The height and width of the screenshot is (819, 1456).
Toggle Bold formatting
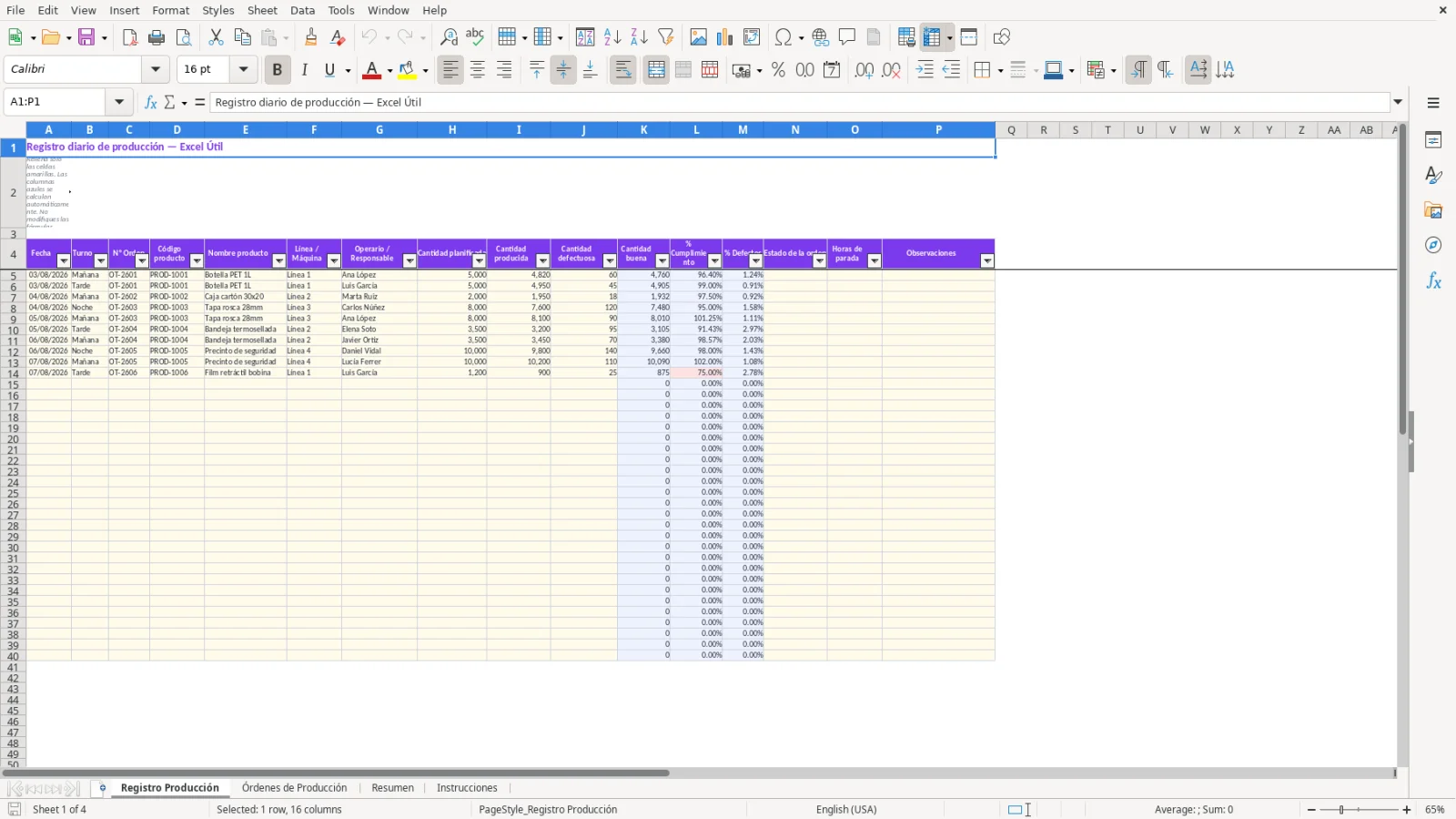[278, 70]
